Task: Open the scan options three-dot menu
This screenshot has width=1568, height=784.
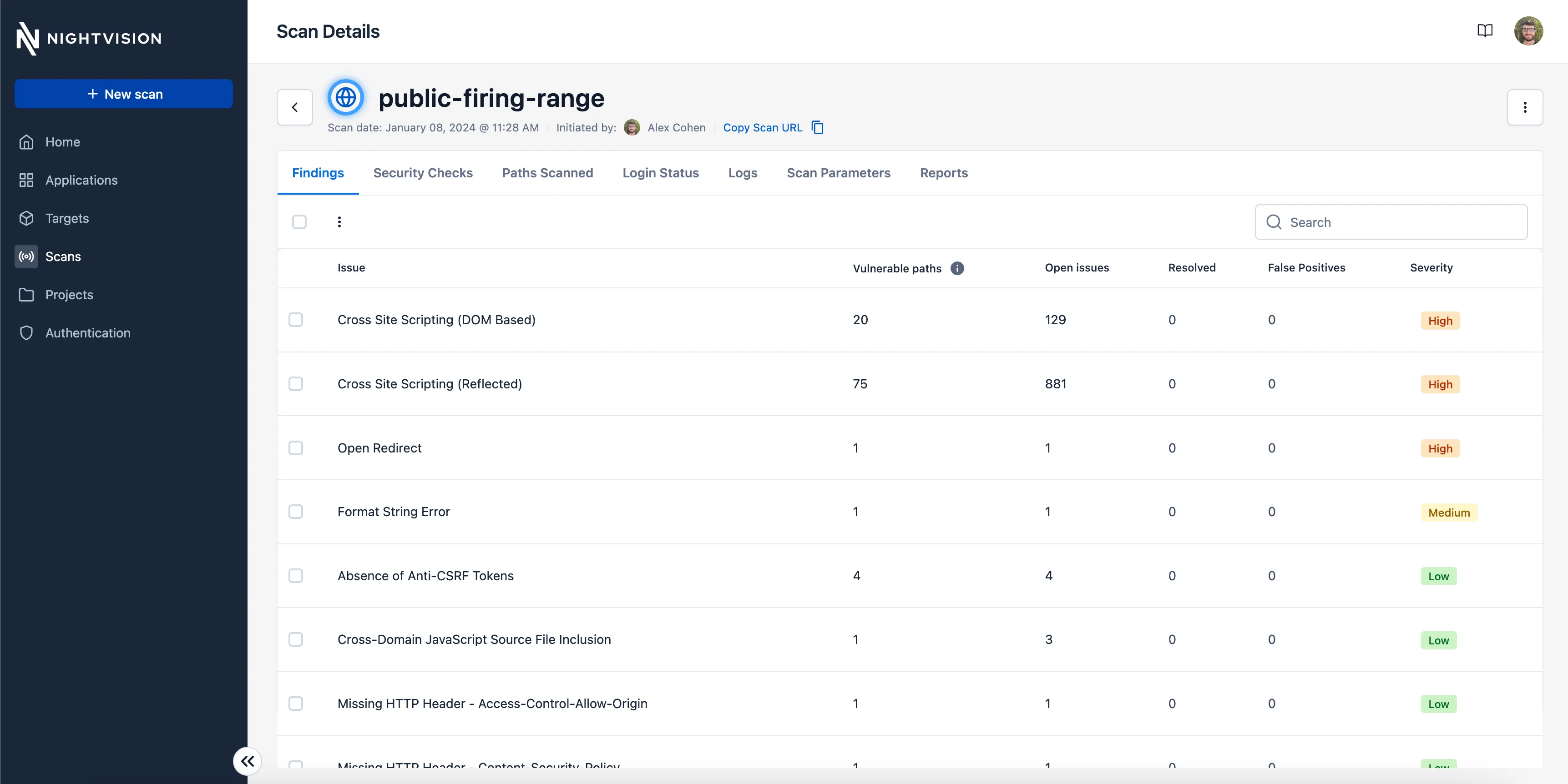Action: click(x=1525, y=108)
